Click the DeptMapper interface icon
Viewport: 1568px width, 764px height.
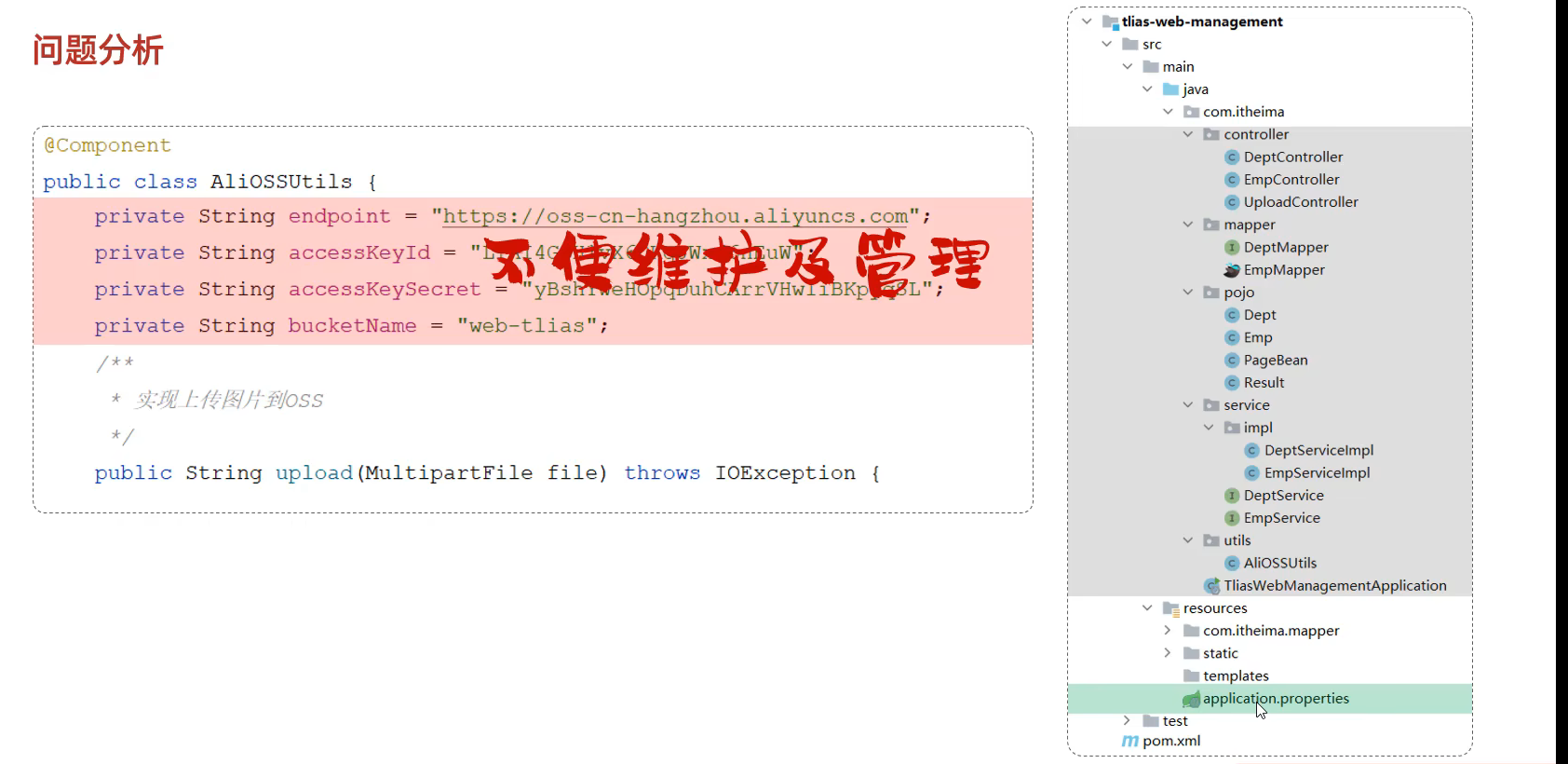click(x=1232, y=248)
